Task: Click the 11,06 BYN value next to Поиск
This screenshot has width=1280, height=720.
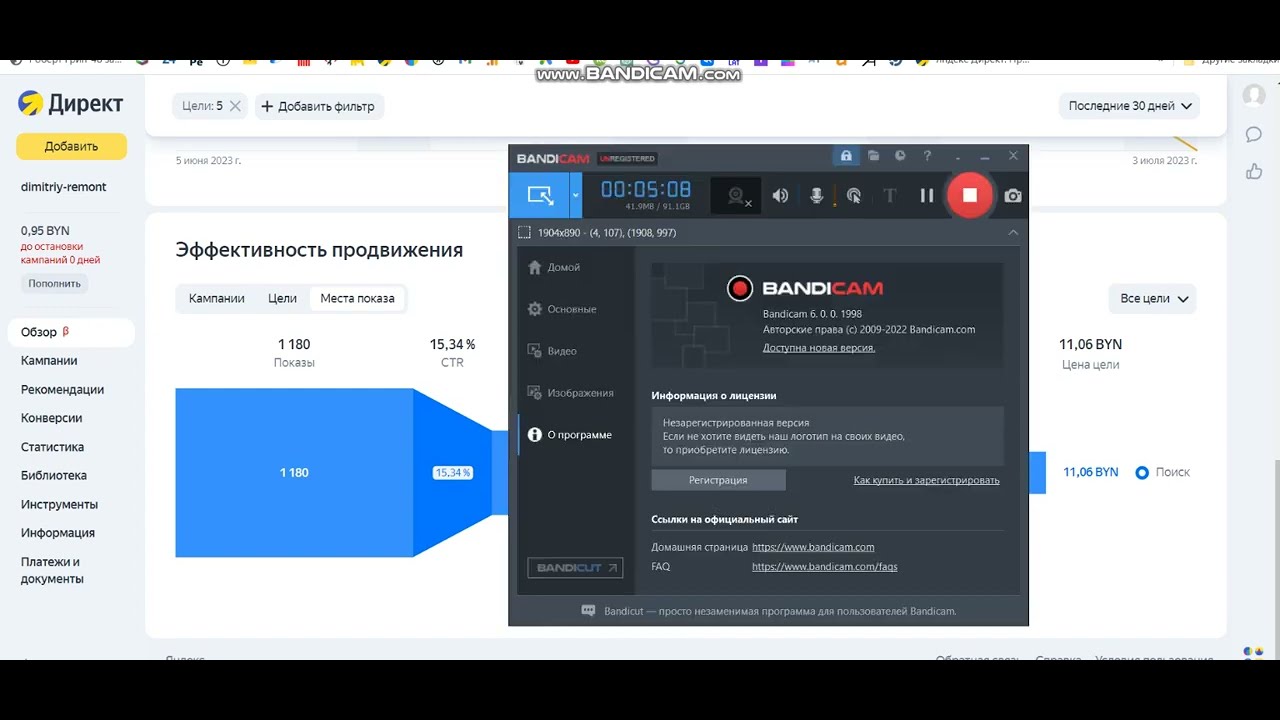Action: coord(1091,472)
